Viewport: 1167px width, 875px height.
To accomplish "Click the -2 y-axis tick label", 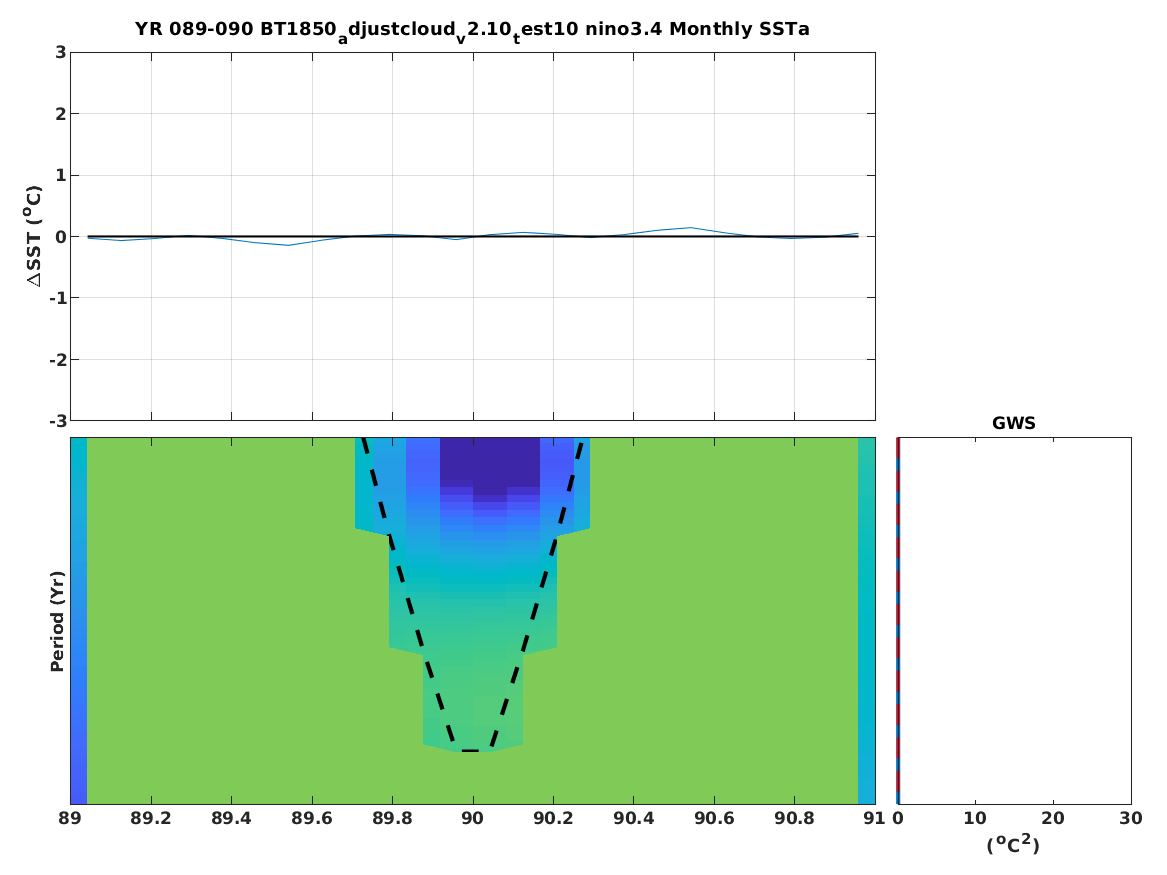I will click(57, 360).
